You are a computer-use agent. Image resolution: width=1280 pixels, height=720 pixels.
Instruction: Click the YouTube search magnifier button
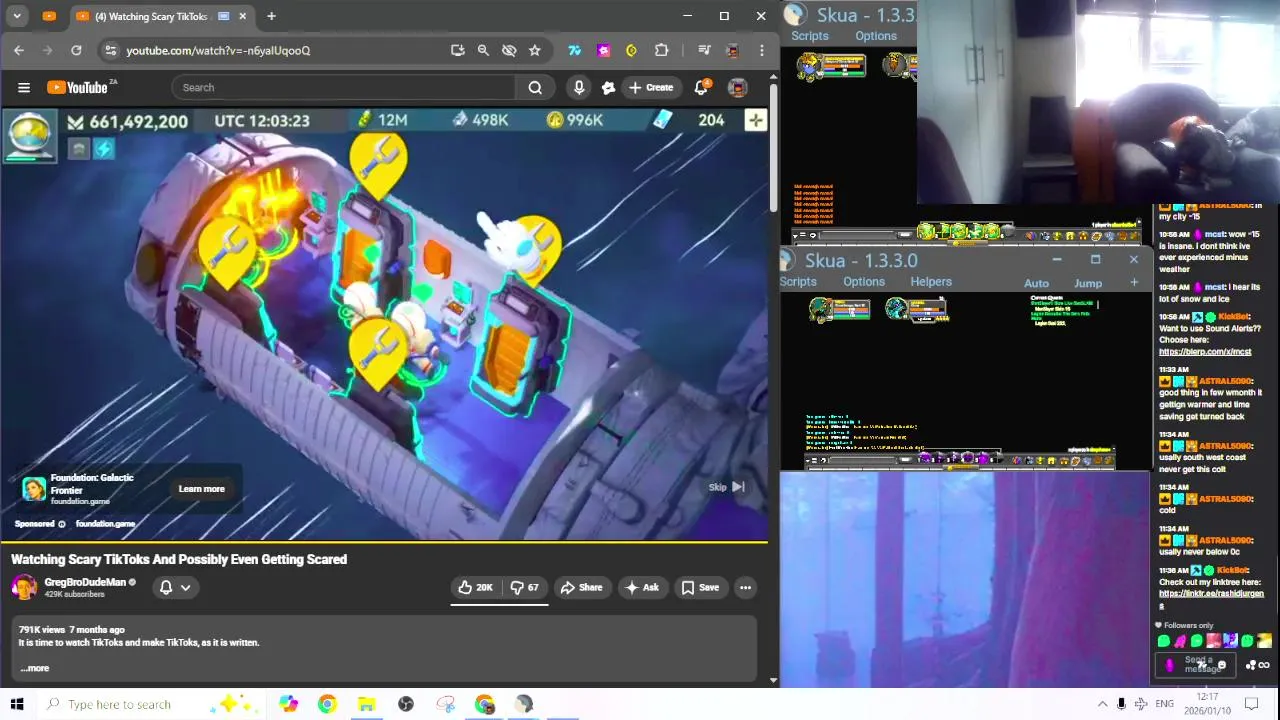(x=535, y=87)
